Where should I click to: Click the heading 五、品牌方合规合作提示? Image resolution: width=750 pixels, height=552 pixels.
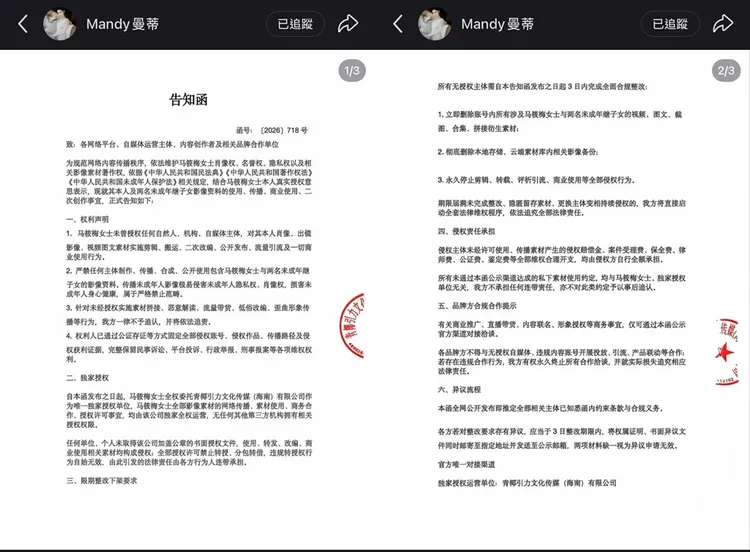pyautogui.click(x=477, y=306)
